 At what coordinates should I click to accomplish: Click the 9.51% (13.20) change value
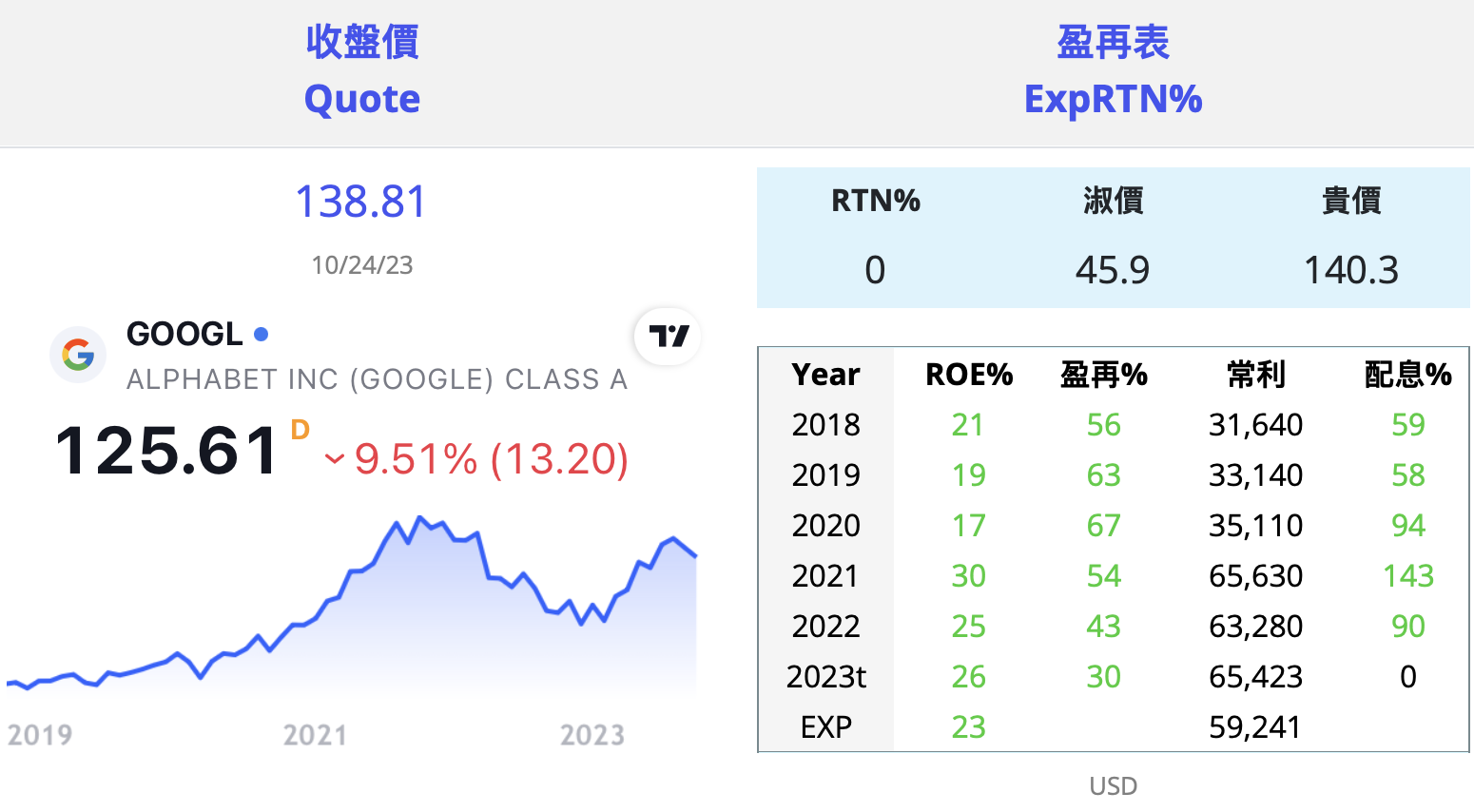click(492, 459)
